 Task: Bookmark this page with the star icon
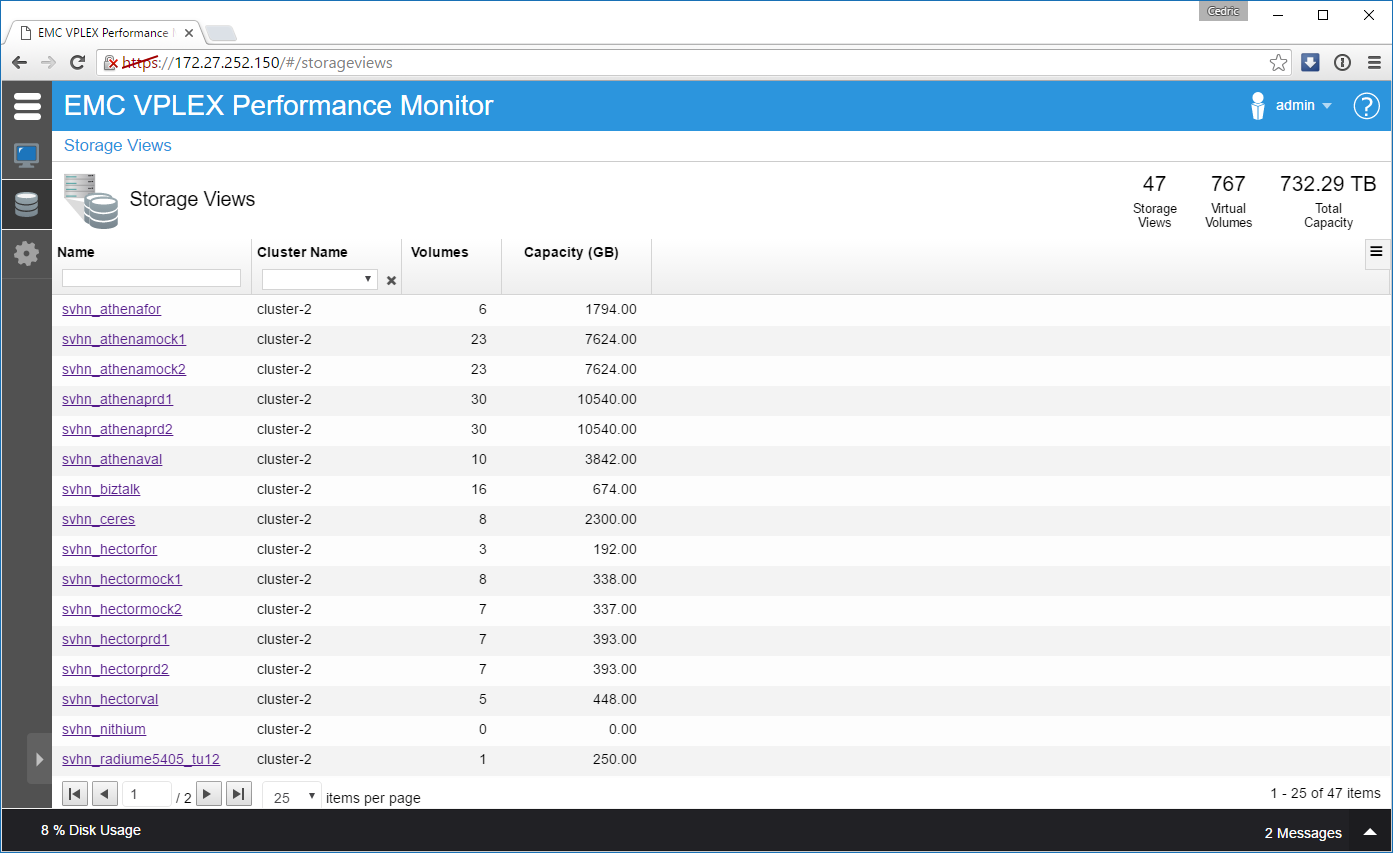click(x=1278, y=63)
